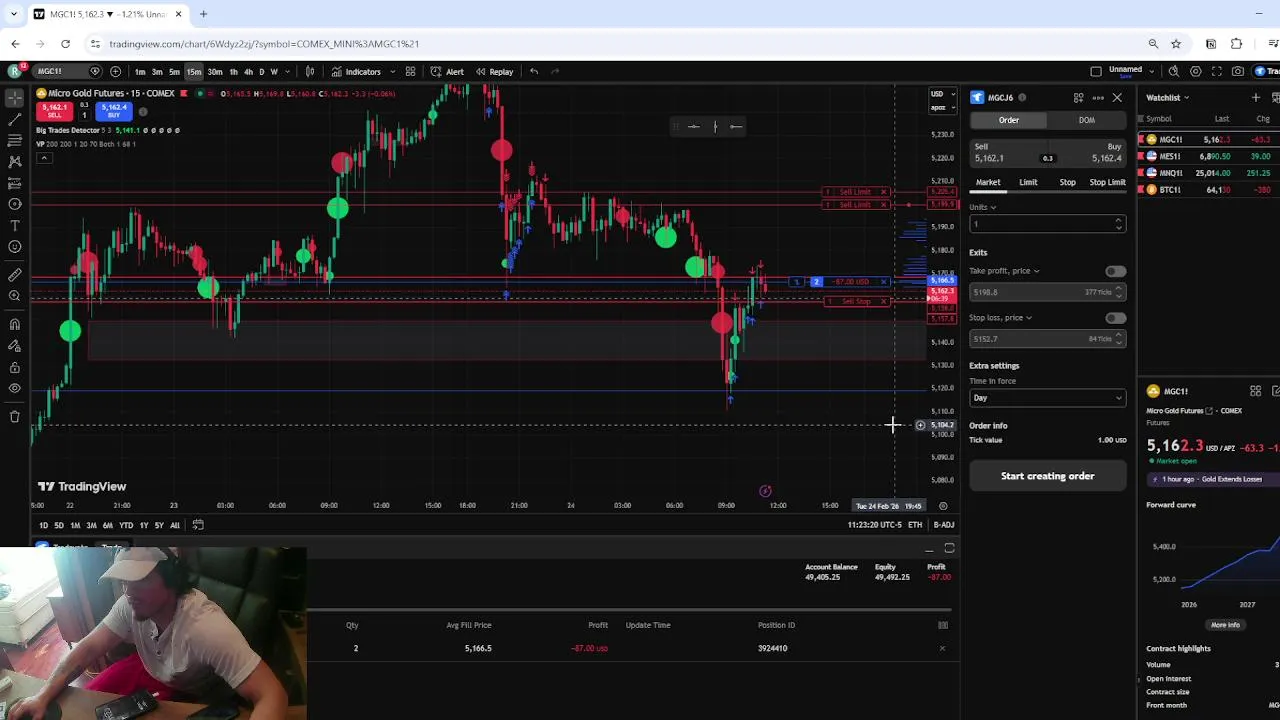Open Time in force Day dropdown
Image resolution: width=1280 pixels, height=720 pixels.
point(1047,398)
